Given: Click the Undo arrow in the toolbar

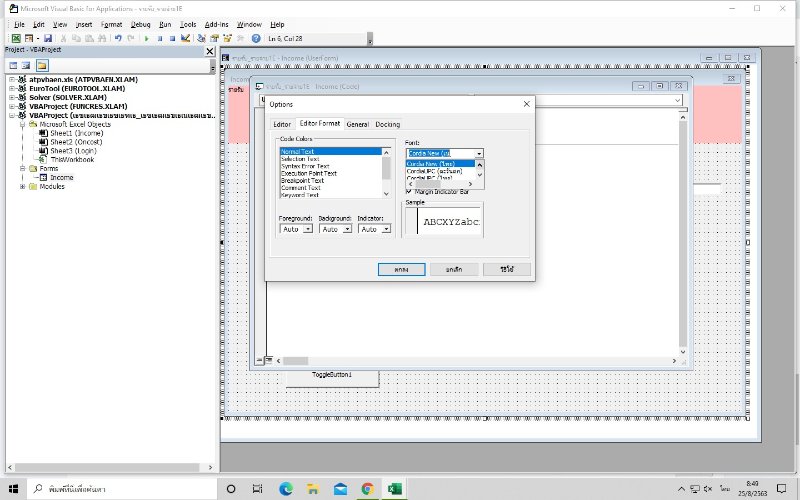Looking at the screenshot, I should point(118,38).
